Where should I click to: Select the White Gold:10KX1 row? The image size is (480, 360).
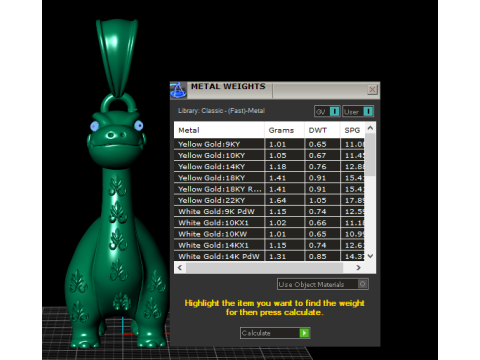(x=269, y=223)
